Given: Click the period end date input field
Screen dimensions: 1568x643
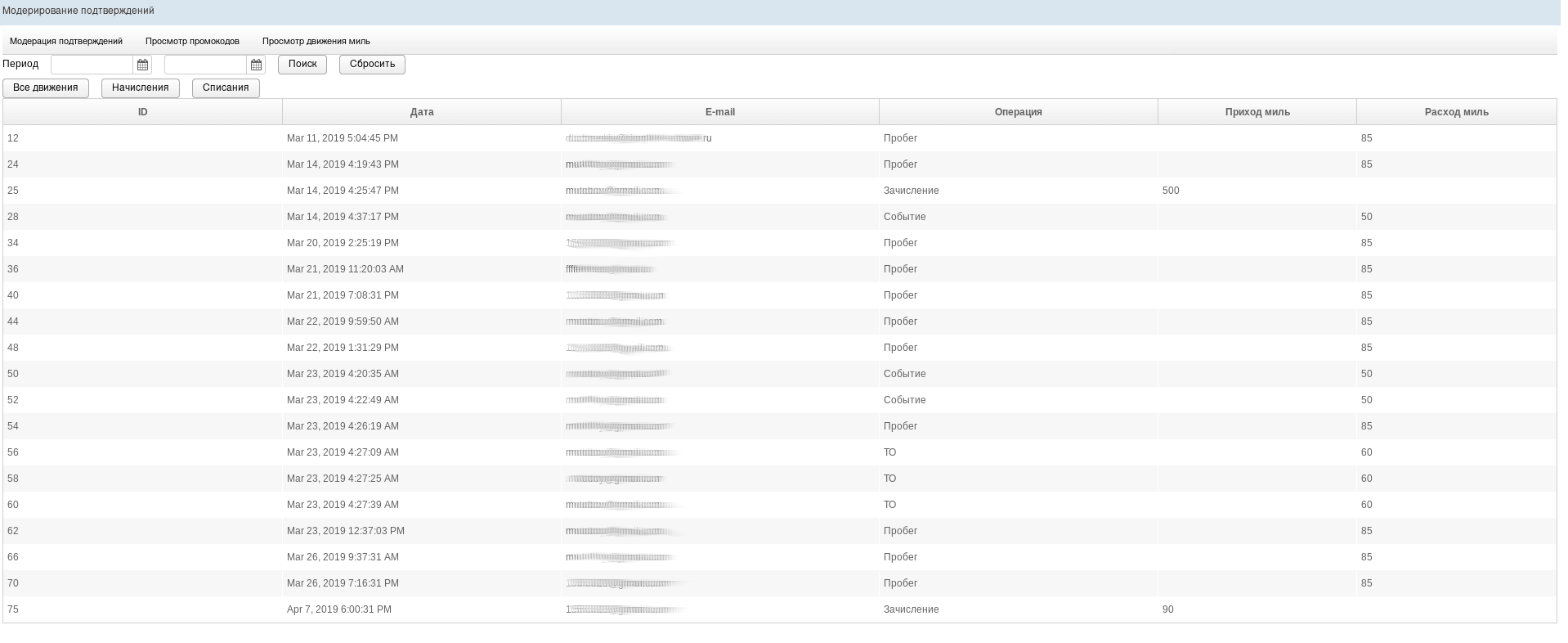Looking at the screenshot, I should coord(205,65).
